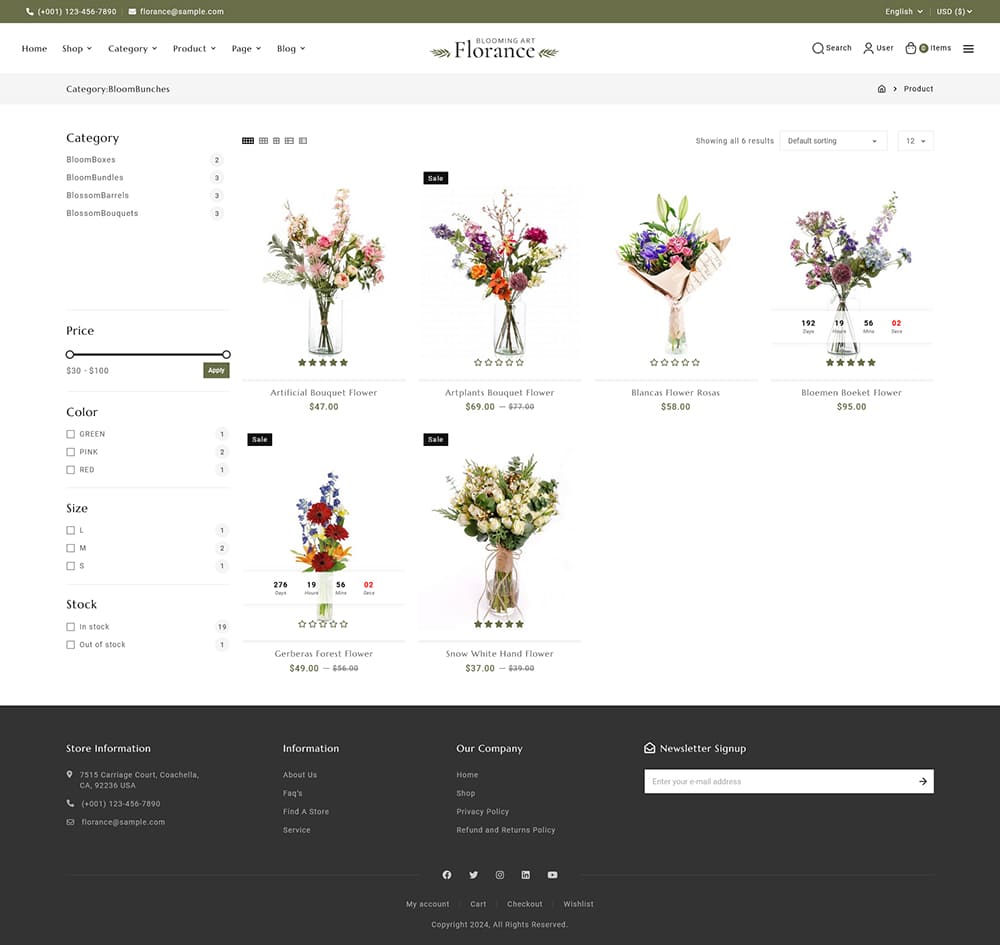Enable the GREEN color filter
The image size is (1000, 945).
coord(71,433)
